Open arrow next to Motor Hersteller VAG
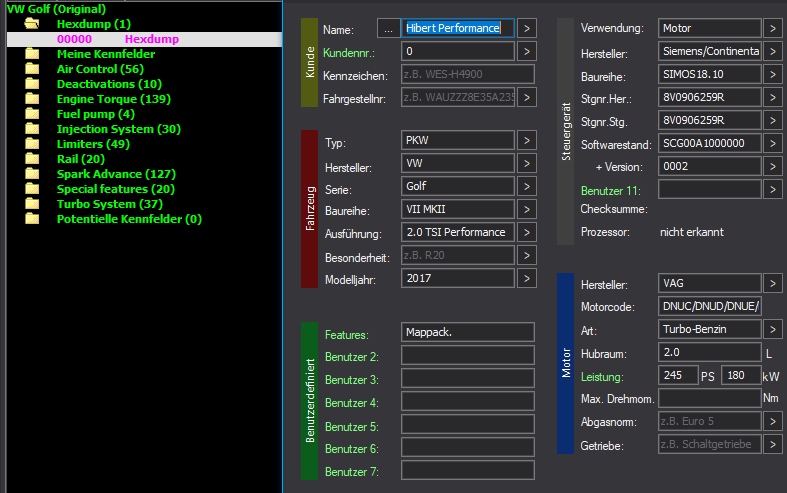 [773, 284]
